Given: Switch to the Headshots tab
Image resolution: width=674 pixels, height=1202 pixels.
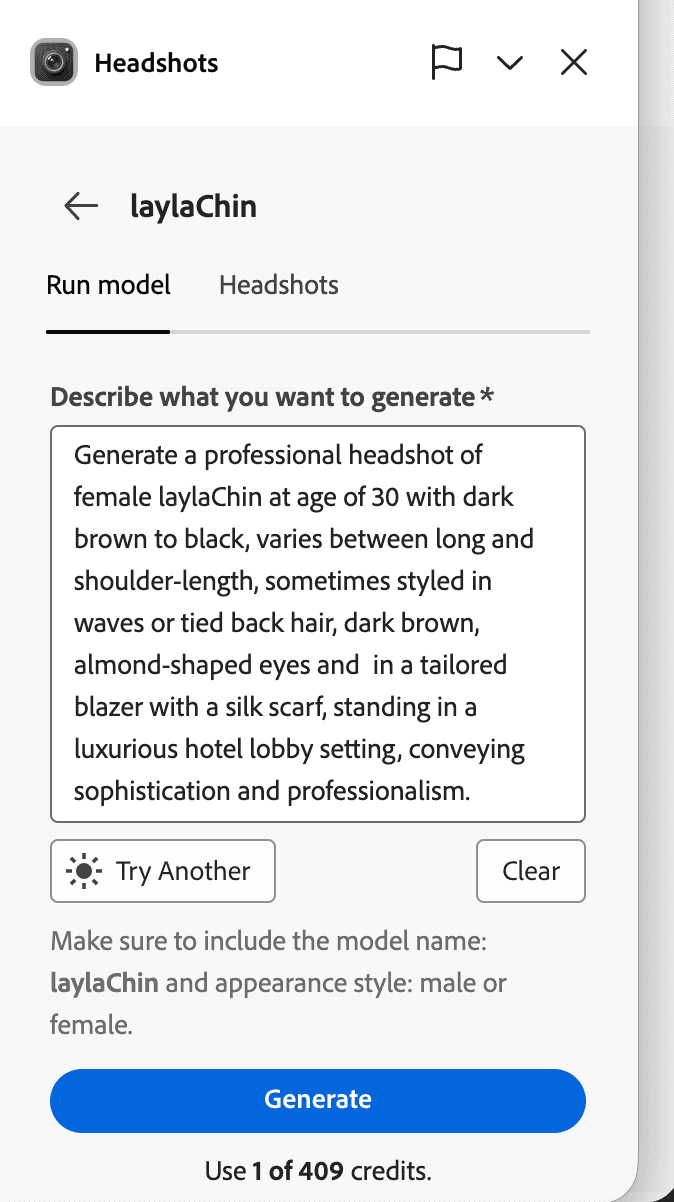Looking at the screenshot, I should pos(278,285).
